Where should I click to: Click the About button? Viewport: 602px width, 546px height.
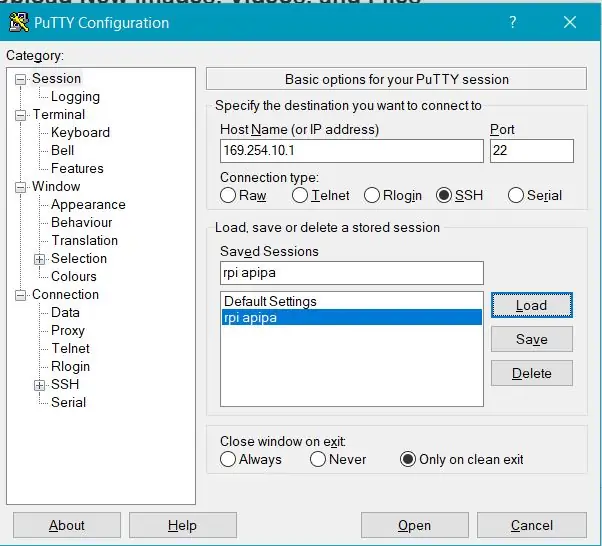[67, 525]
